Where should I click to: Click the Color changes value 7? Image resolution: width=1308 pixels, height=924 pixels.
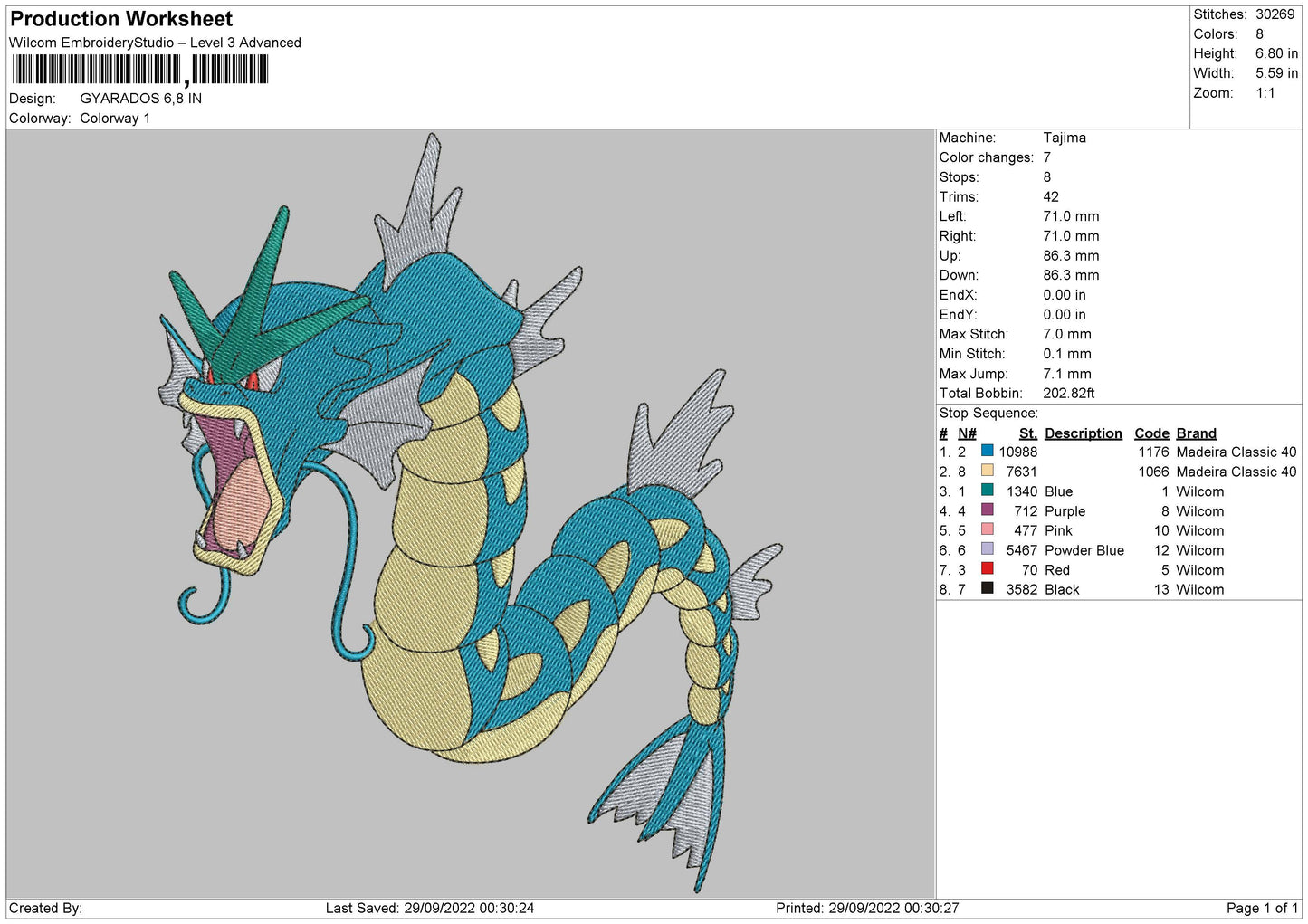1047,157
